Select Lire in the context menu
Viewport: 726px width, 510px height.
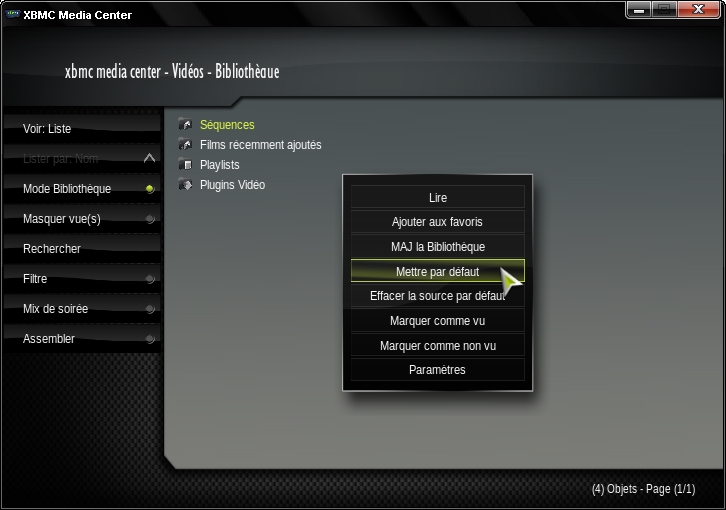(x=437, y=198)
